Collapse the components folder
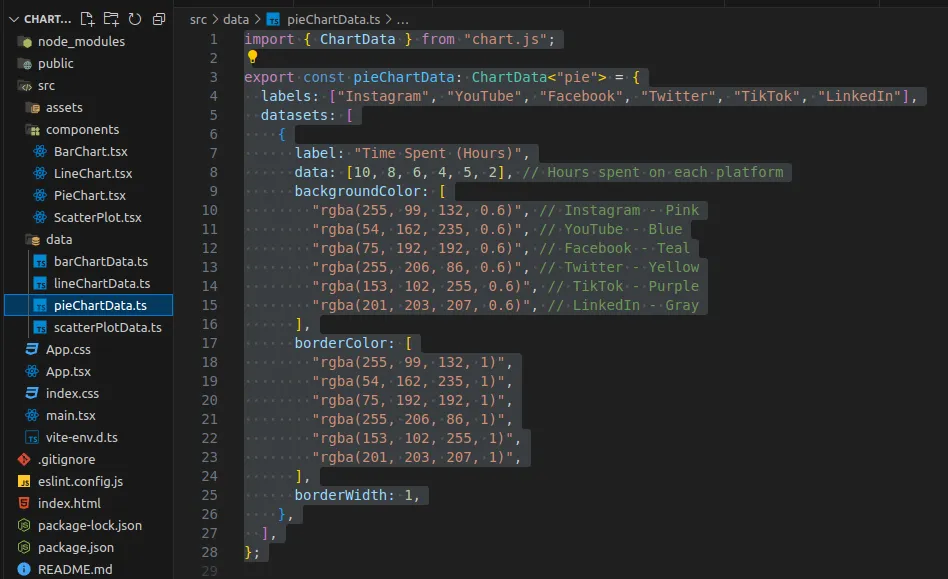This screenshot has width=948, height=579. (x=82, y=129)
